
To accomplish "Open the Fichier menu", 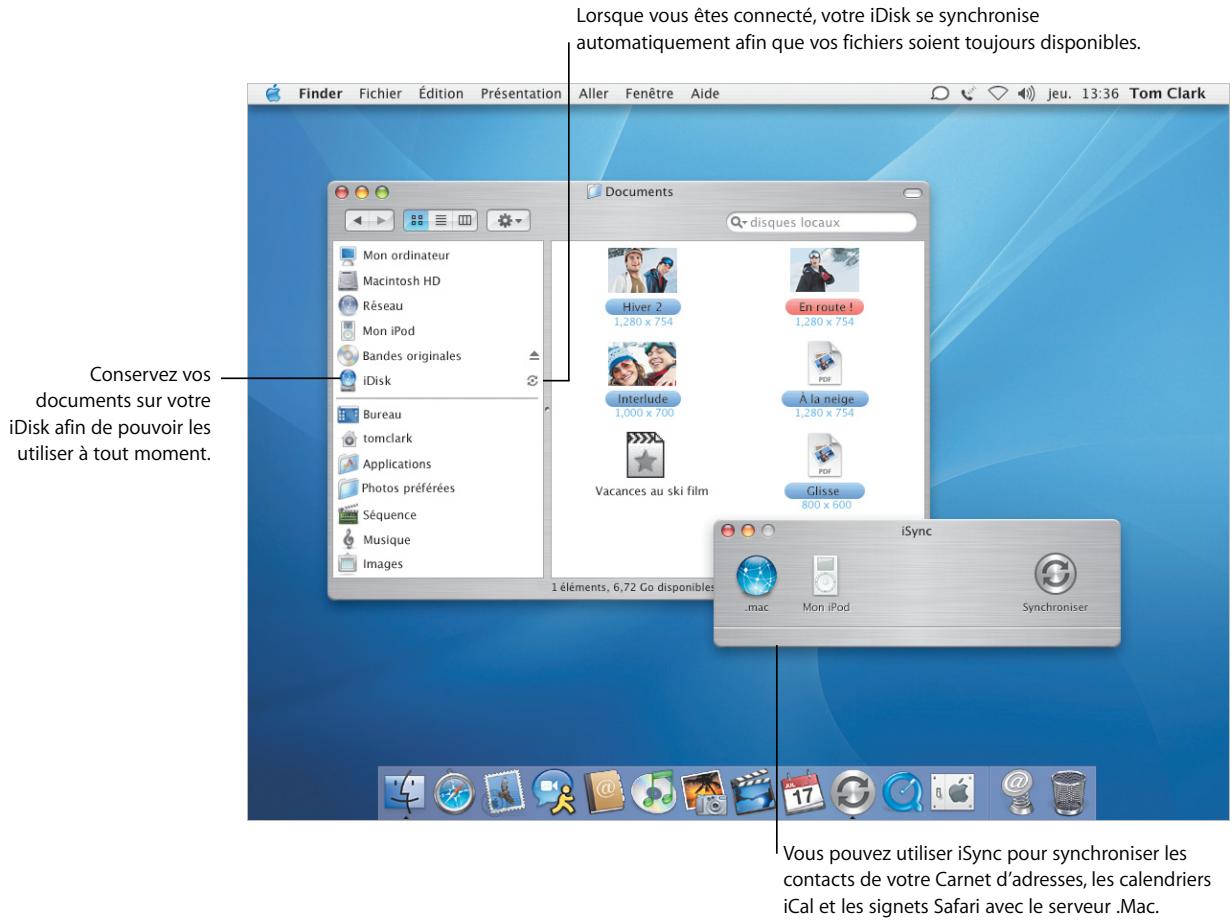I will (x=381, y=94).
